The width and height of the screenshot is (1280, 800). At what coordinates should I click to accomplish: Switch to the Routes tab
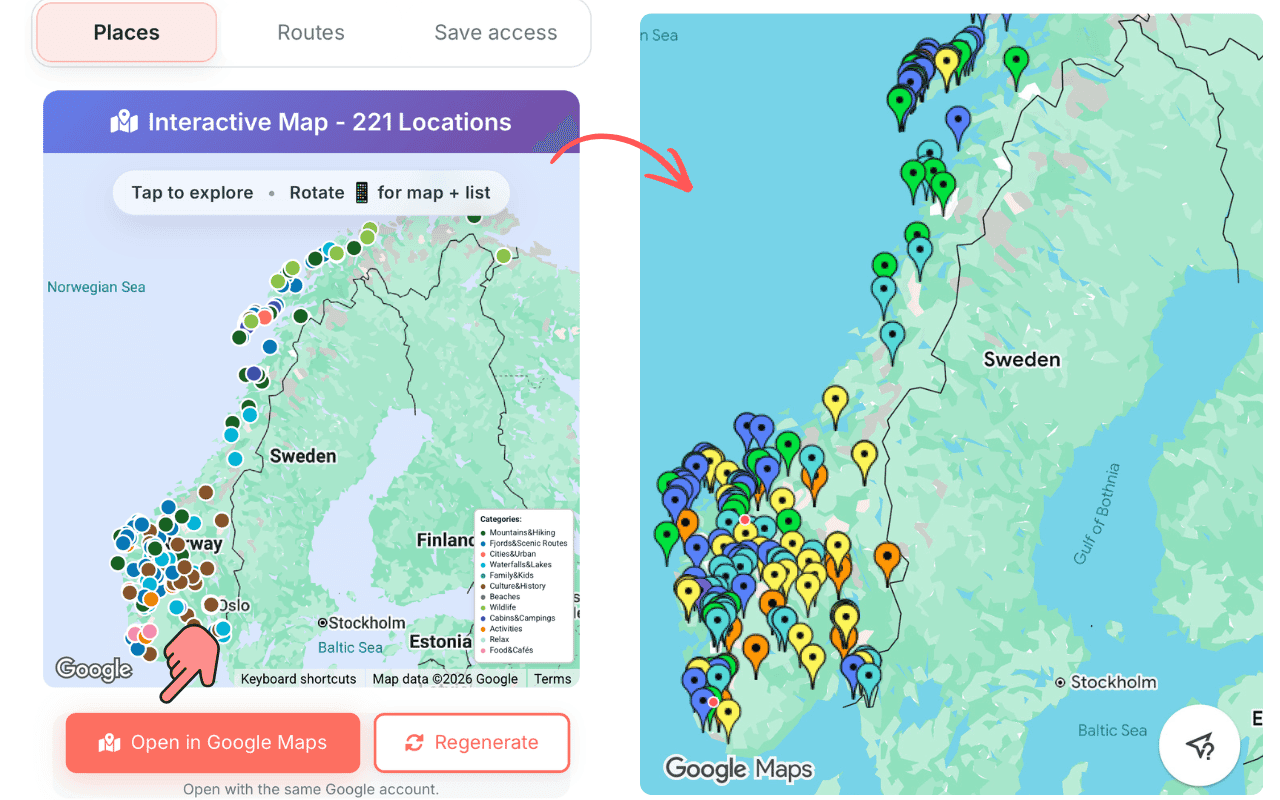point(310,32)
